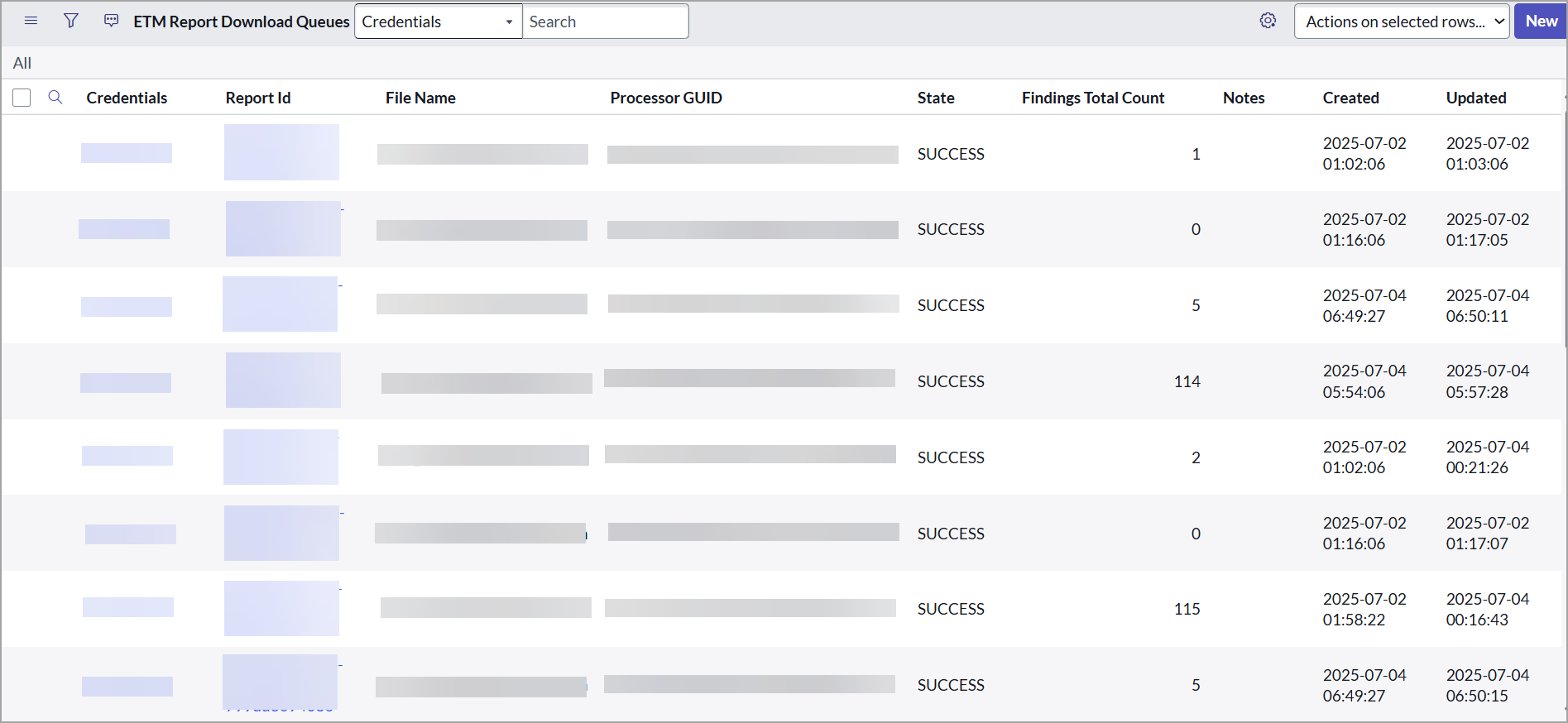Click Updated date 2025-07-02 01:17:05
This screenshot has width=1568, height=723.
click(1488, 229)
